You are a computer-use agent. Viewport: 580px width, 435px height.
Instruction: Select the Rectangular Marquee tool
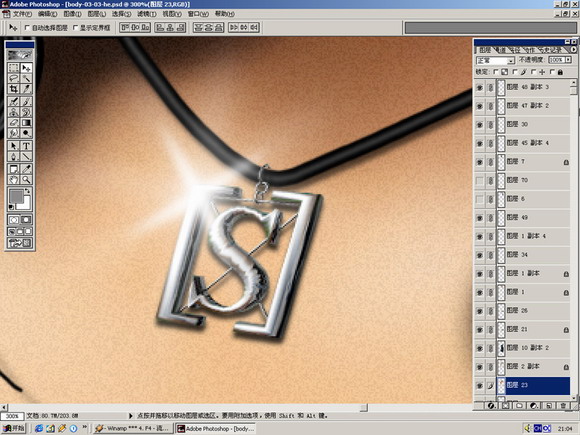click(x=14, y=68)
